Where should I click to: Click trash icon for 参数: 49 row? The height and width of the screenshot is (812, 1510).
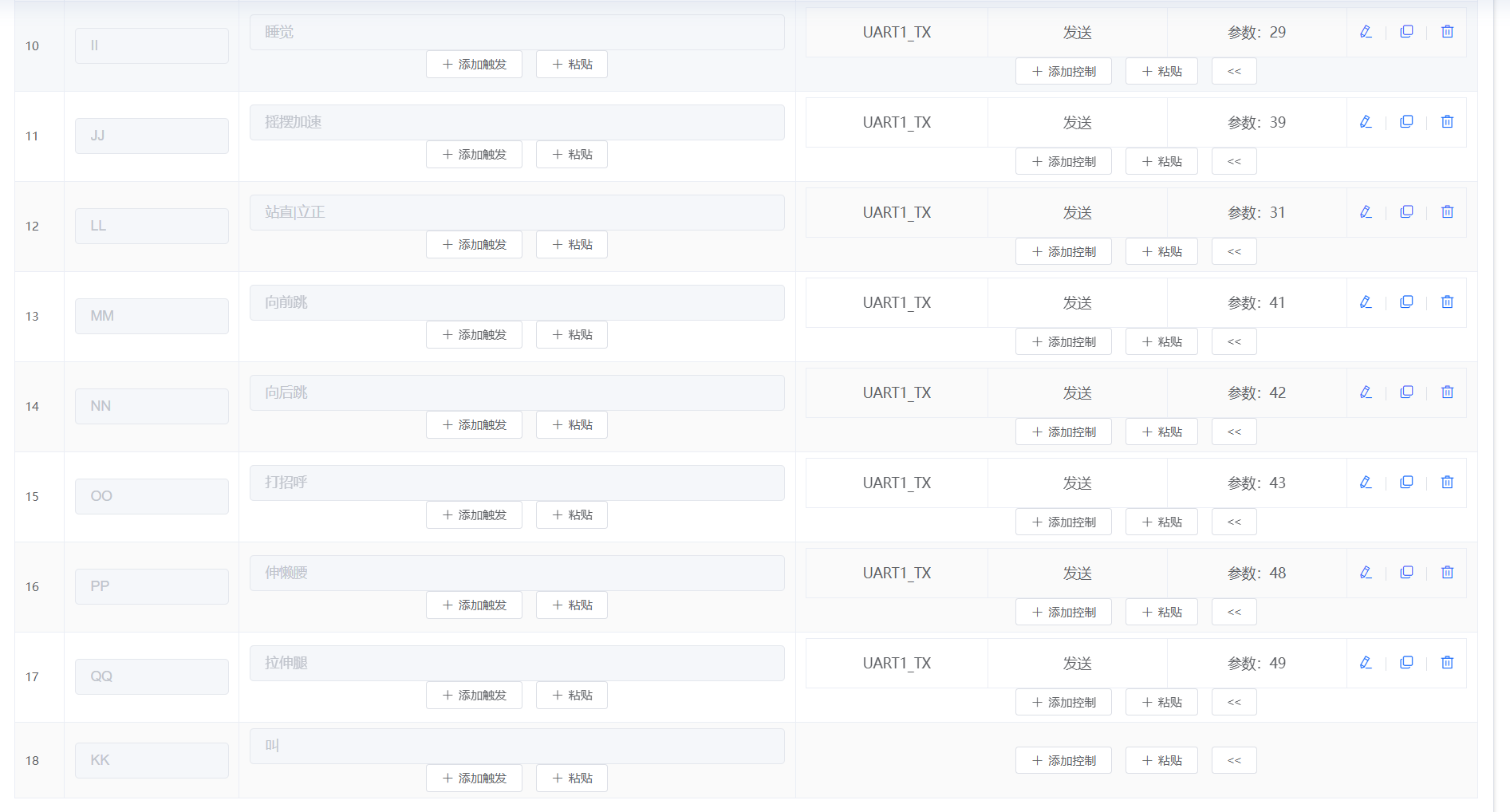1447,663
